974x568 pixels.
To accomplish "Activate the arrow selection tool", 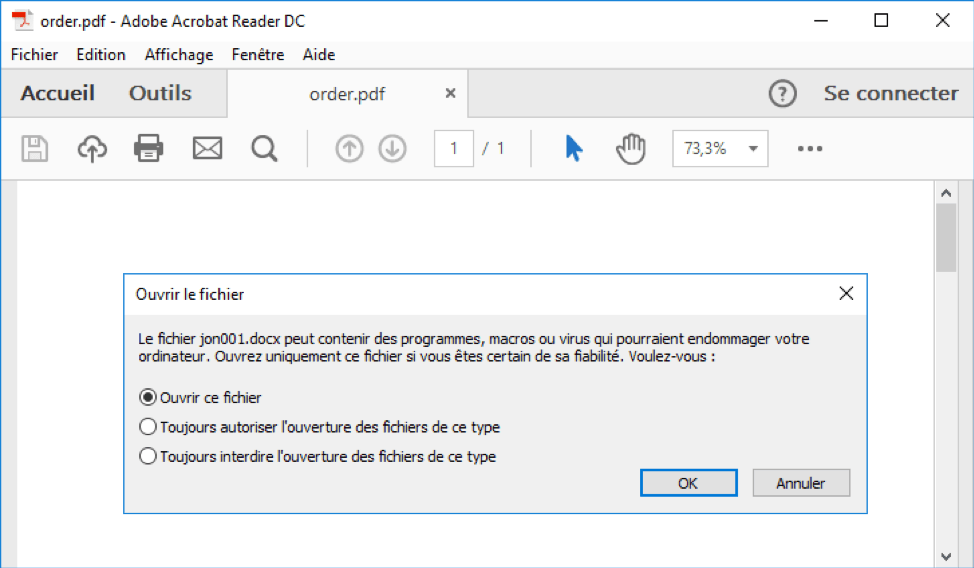I will (x=574, y=149).
